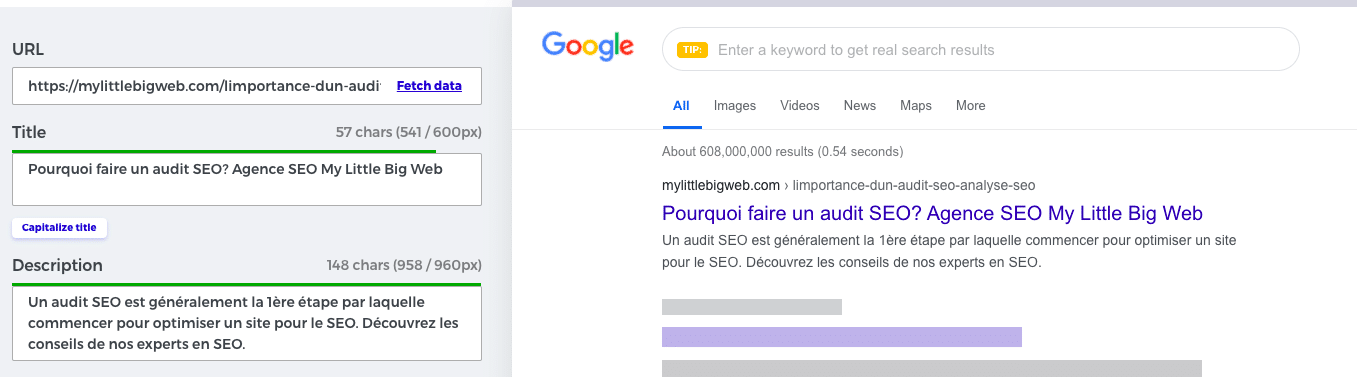Expand the More search options
The height and width of the screenshot is (377, 1357).
click(x=971, y=106)
